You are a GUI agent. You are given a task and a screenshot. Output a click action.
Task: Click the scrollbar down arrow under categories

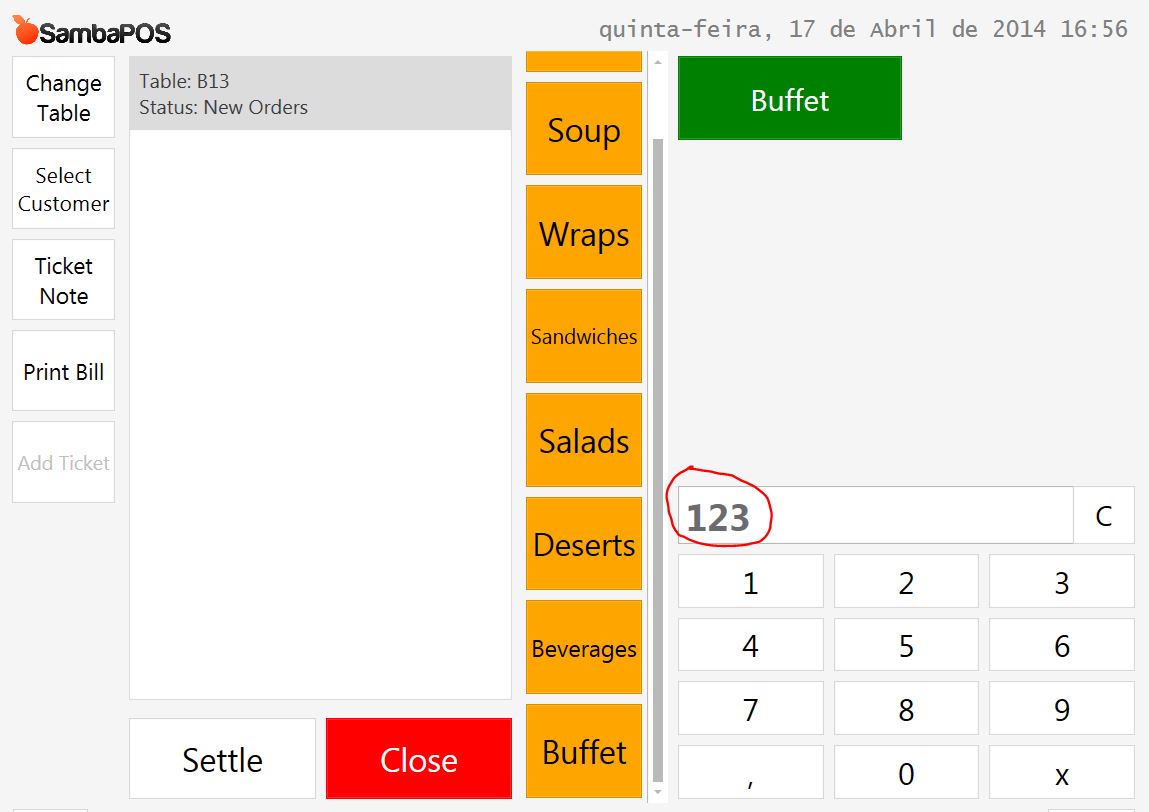pyautogui.click(x=658, y=791)
